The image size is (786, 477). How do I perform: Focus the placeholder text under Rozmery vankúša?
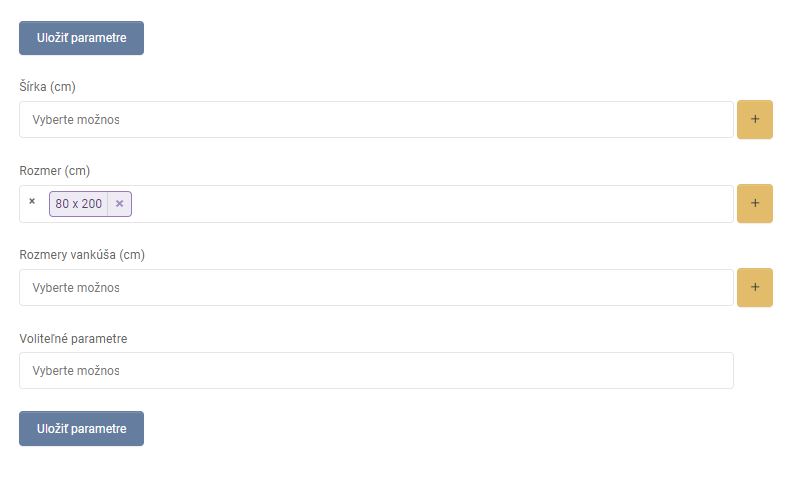pos(76,288)
